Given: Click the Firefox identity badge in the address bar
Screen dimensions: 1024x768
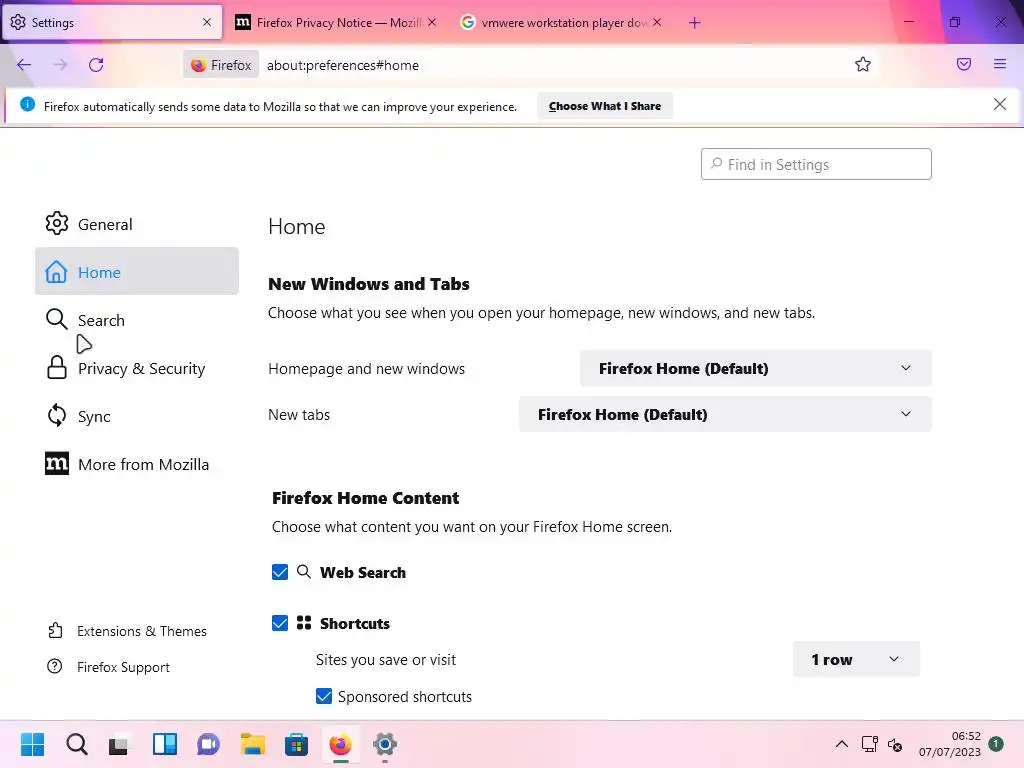Looking at the screenshot, I should pyautogui.click(x=221, y=65).
